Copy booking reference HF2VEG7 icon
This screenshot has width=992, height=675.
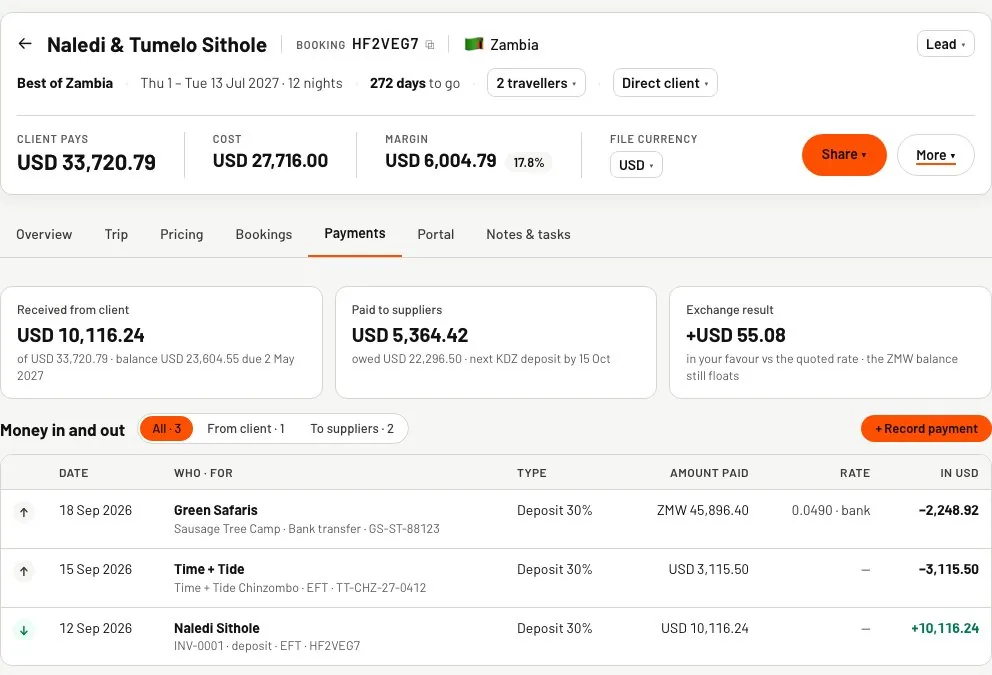click(x=430, y=45)
